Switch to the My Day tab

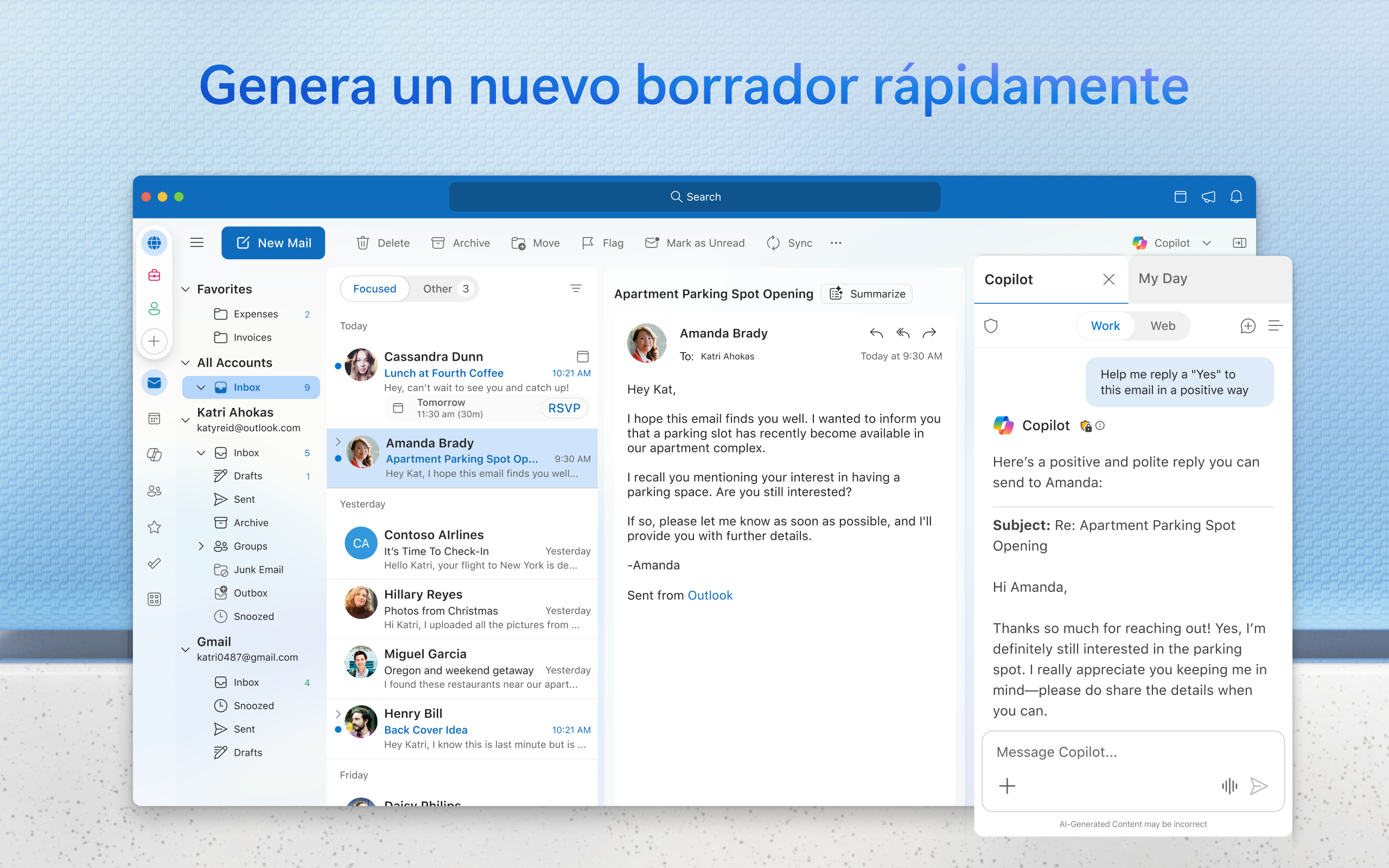1163,278
